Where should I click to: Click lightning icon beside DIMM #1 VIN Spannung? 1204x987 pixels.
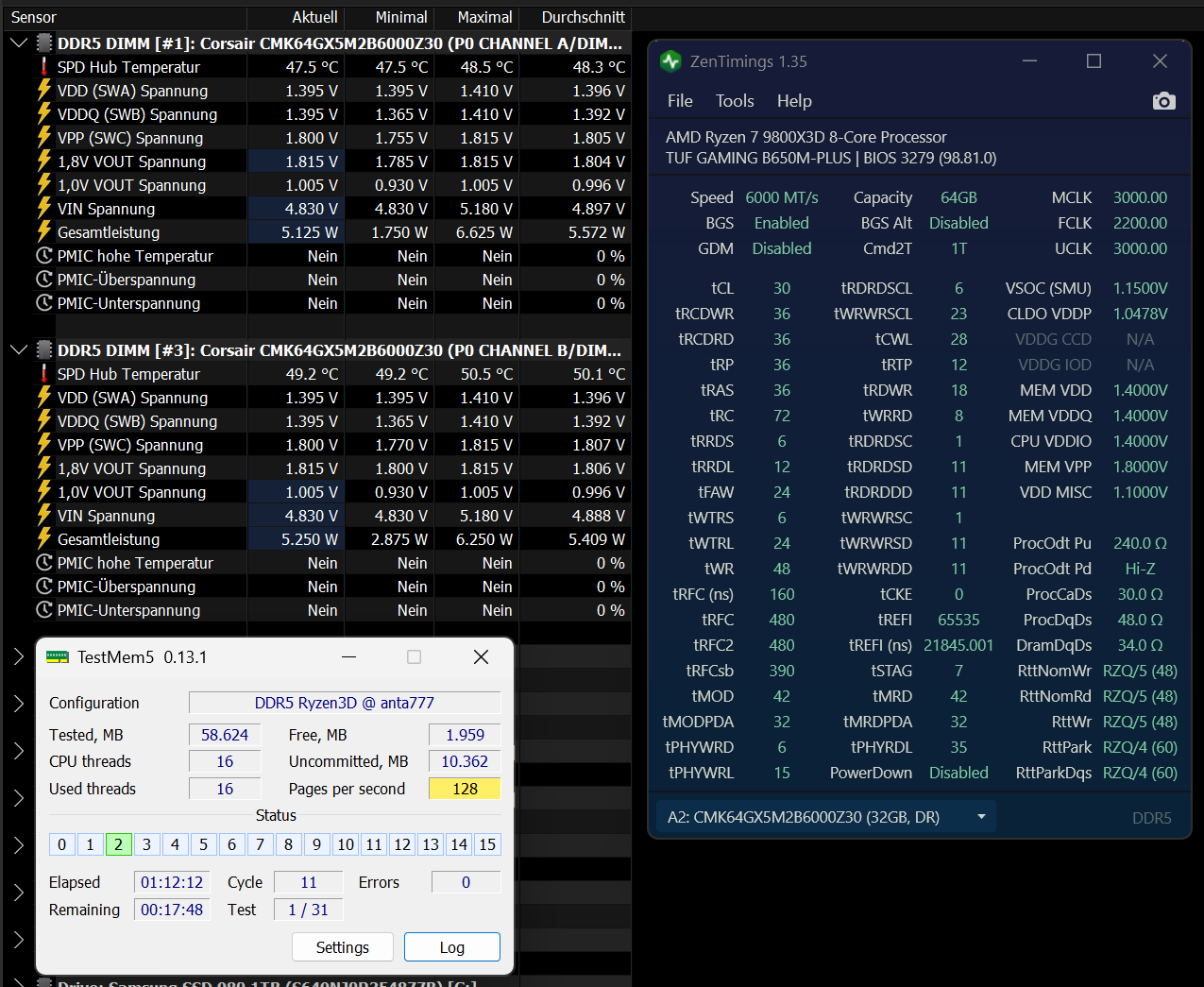pyautogui.click(x=43, y=209)
